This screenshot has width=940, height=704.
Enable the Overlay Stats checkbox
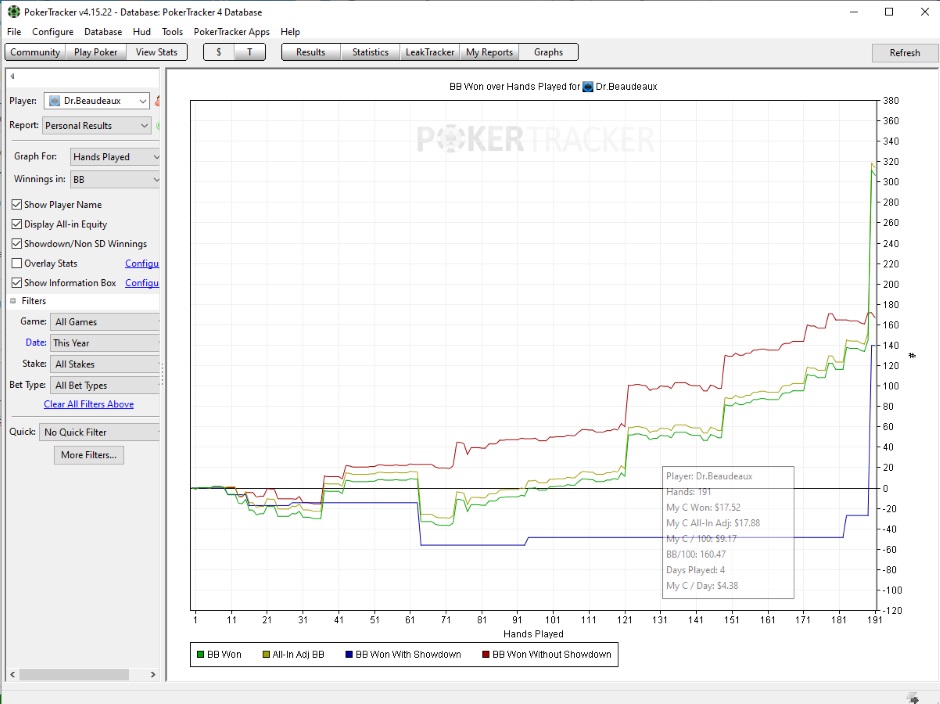pos(17,263)
